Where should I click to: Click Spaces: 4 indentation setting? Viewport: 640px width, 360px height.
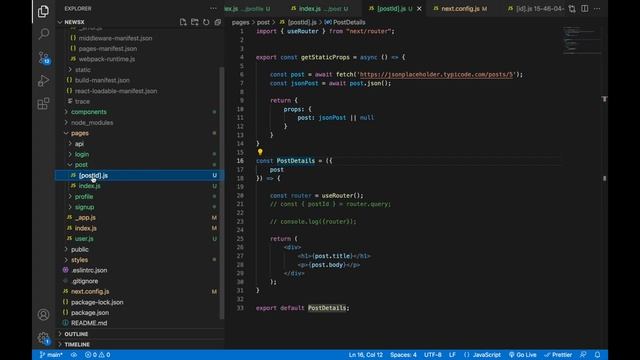(x=403, y=355)
